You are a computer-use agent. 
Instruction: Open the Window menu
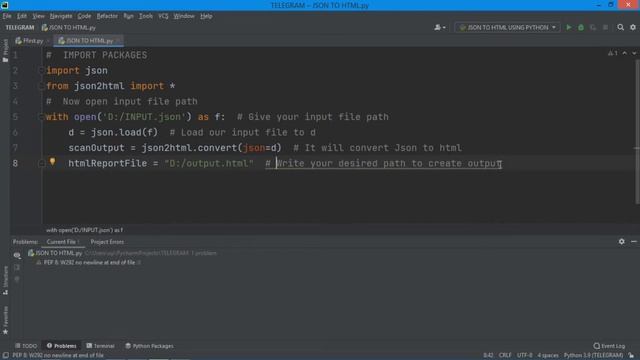tap(184, 16)
